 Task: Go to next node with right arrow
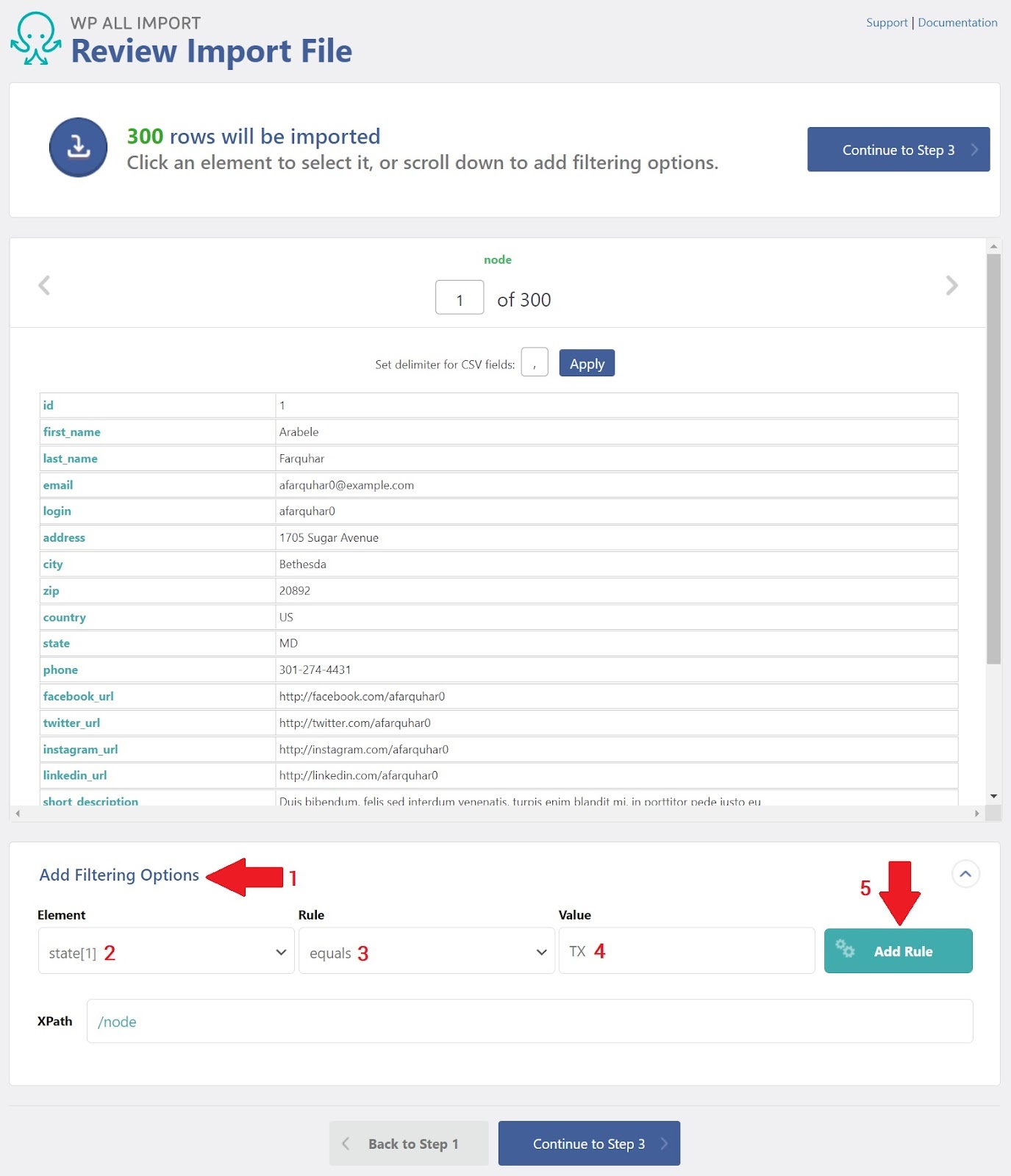point(951,285)
